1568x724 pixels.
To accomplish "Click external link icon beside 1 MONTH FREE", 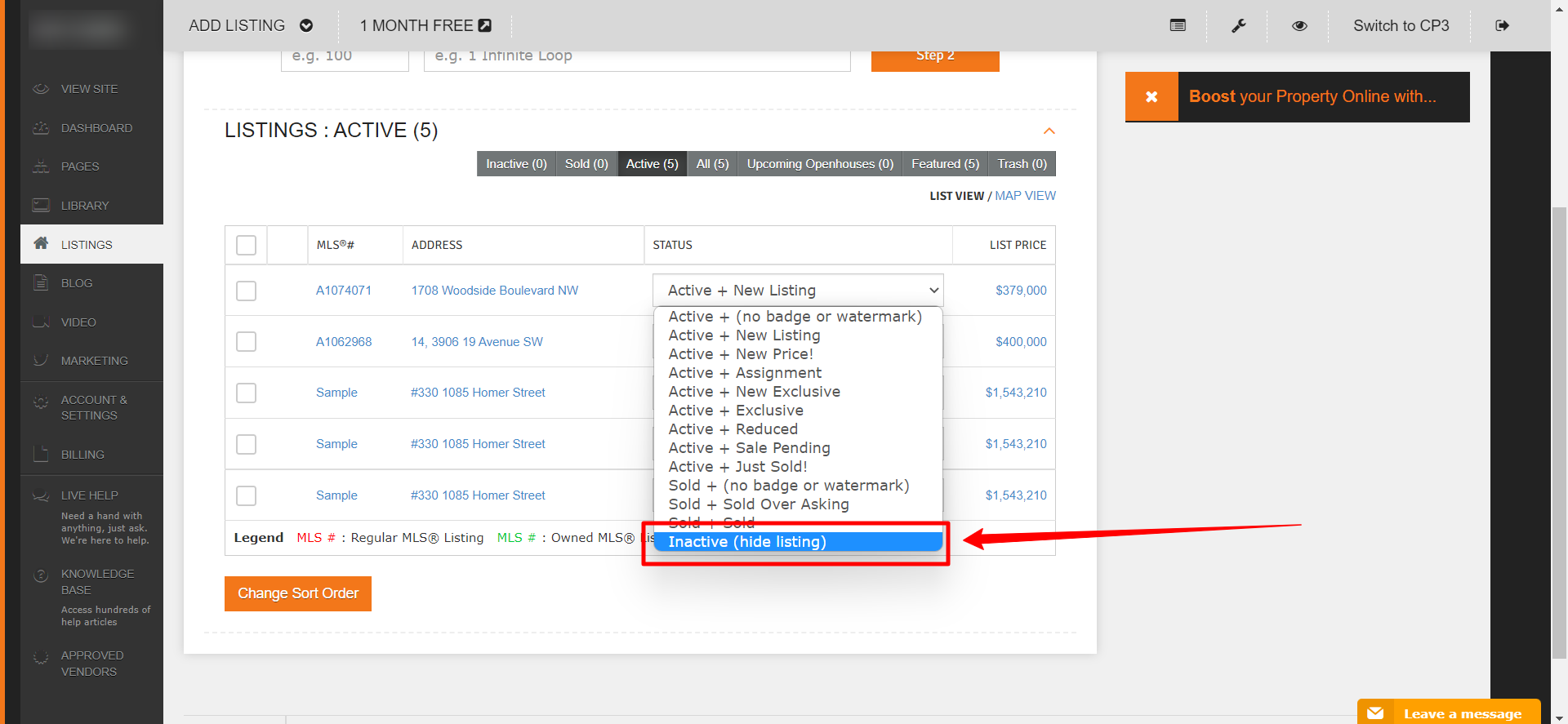I will [x=485, y=25].
